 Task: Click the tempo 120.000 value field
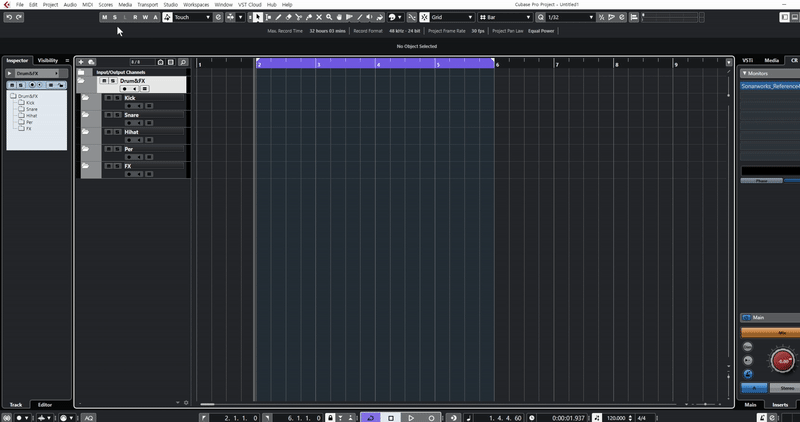point(616,418)
